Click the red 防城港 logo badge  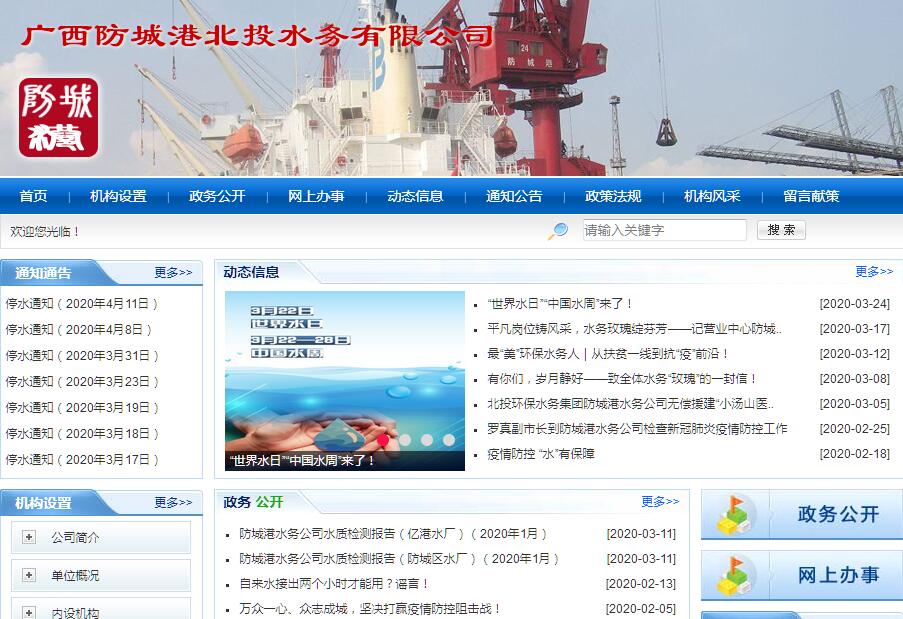tap(58, 117)
